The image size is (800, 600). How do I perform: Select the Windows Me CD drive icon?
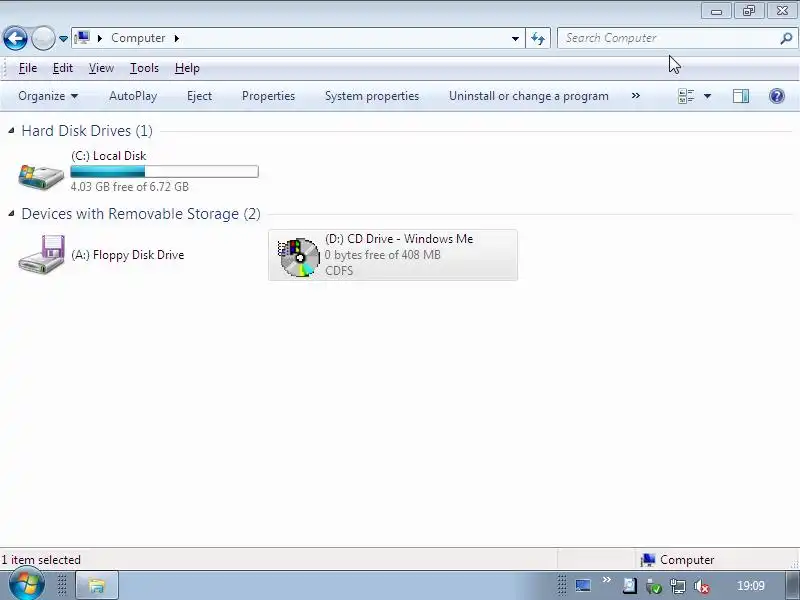click(x=299, y=256)
